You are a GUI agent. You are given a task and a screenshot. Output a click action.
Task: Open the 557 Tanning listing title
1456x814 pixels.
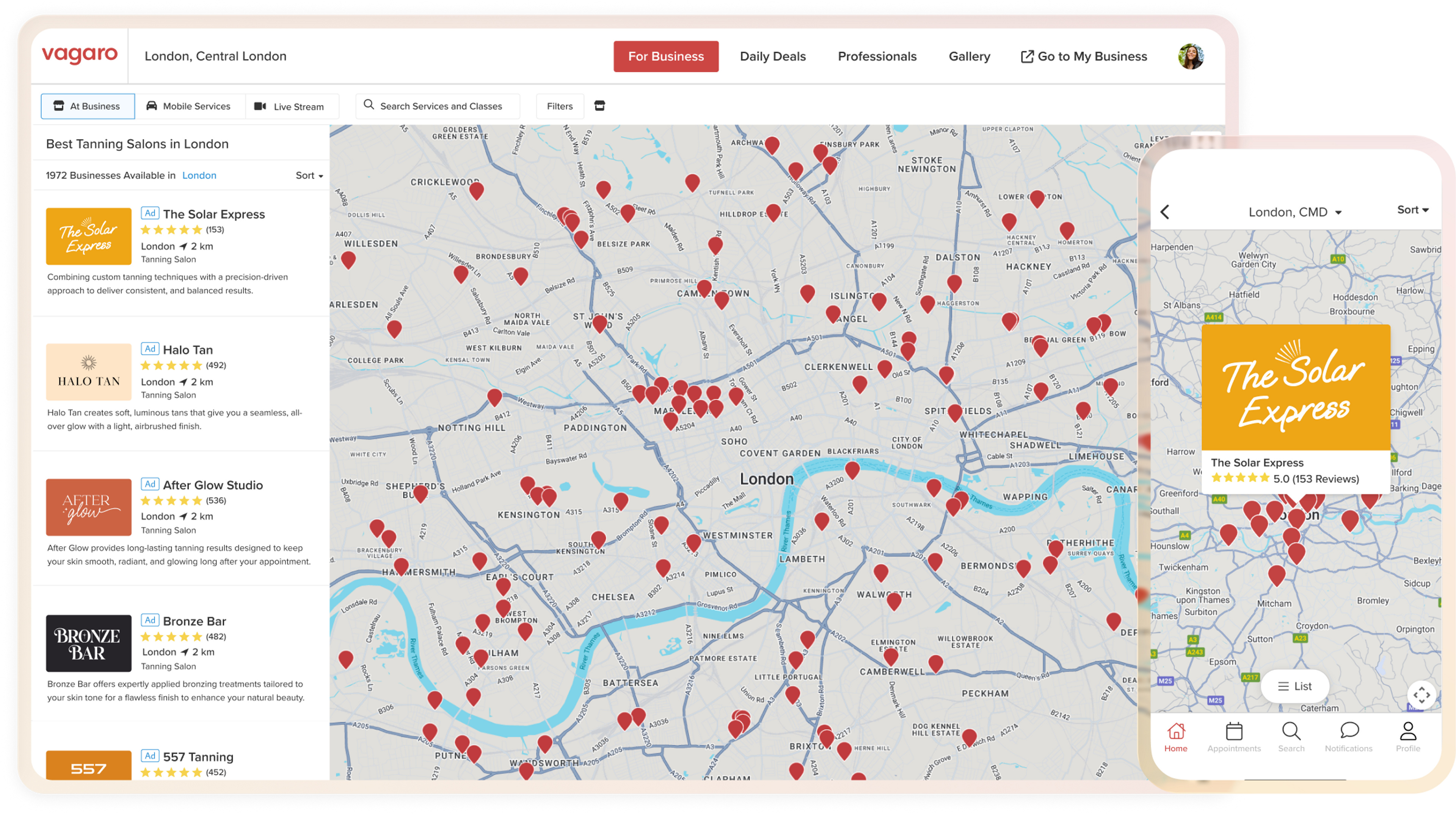point(198,757)
